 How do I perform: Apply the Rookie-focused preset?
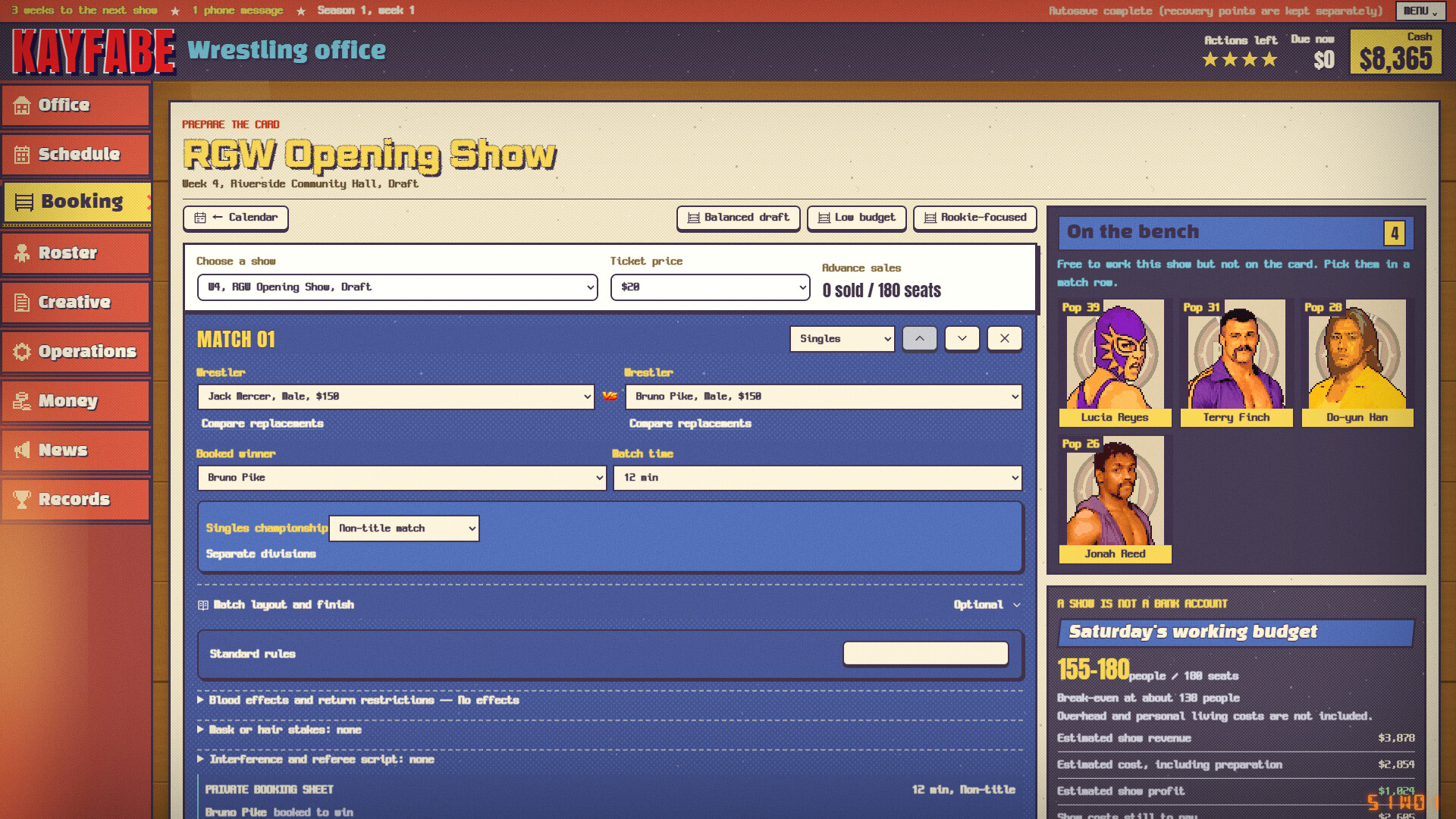pyautogui.click(x=975, y=218)
